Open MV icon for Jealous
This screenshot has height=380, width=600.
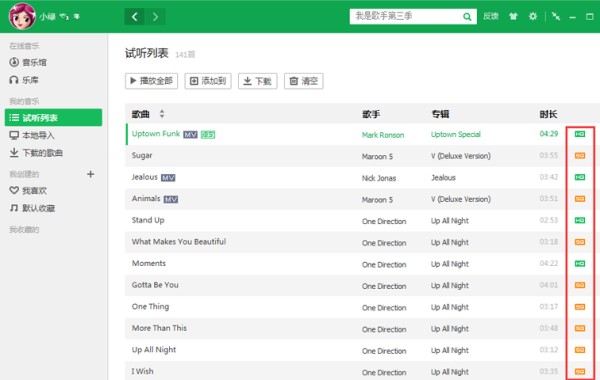[168, 178]
